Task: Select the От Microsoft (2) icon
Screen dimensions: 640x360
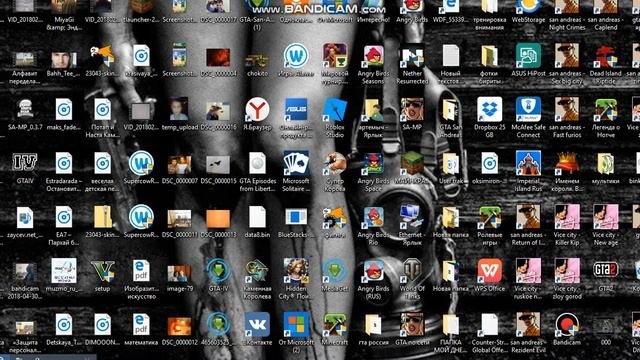Action: [x=296, y=325]
